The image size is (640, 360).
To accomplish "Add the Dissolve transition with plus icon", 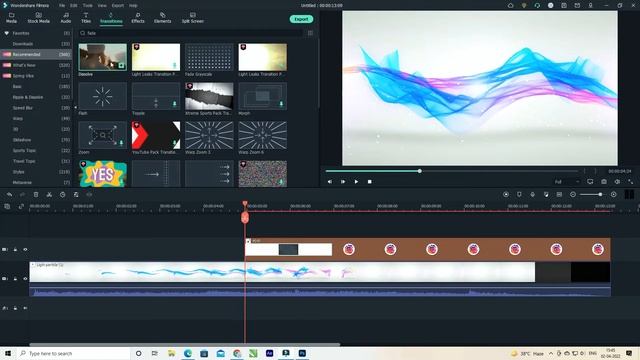I will pos(121,65).
